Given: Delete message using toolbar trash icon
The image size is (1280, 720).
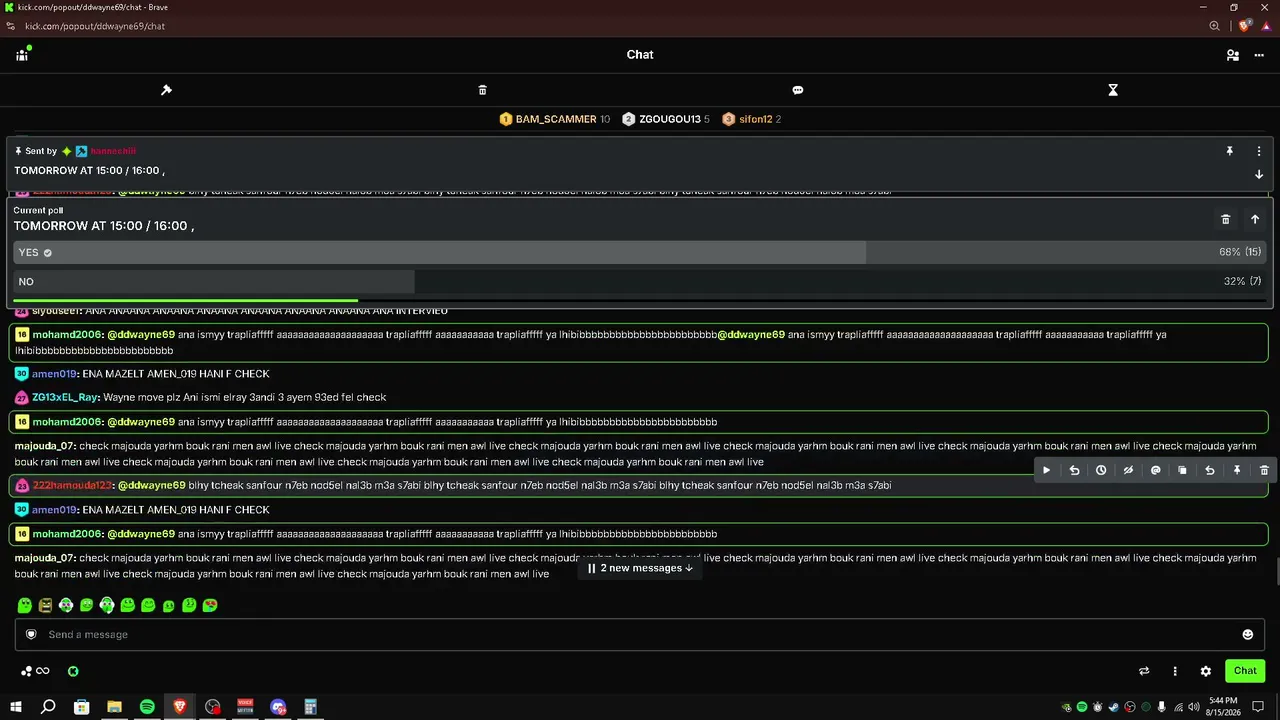Looking at the screenshot, I should click(x=1264, y=470).
